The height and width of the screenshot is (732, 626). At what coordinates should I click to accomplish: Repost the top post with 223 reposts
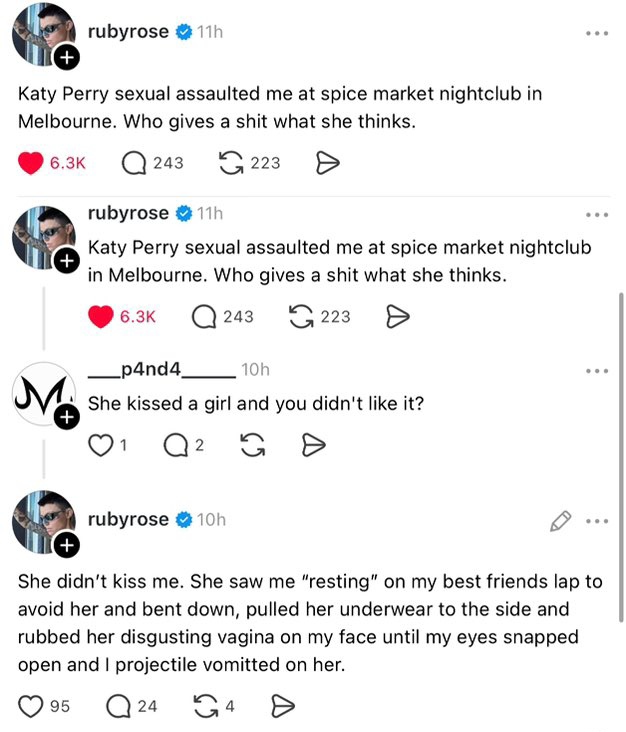coord(230,163)
